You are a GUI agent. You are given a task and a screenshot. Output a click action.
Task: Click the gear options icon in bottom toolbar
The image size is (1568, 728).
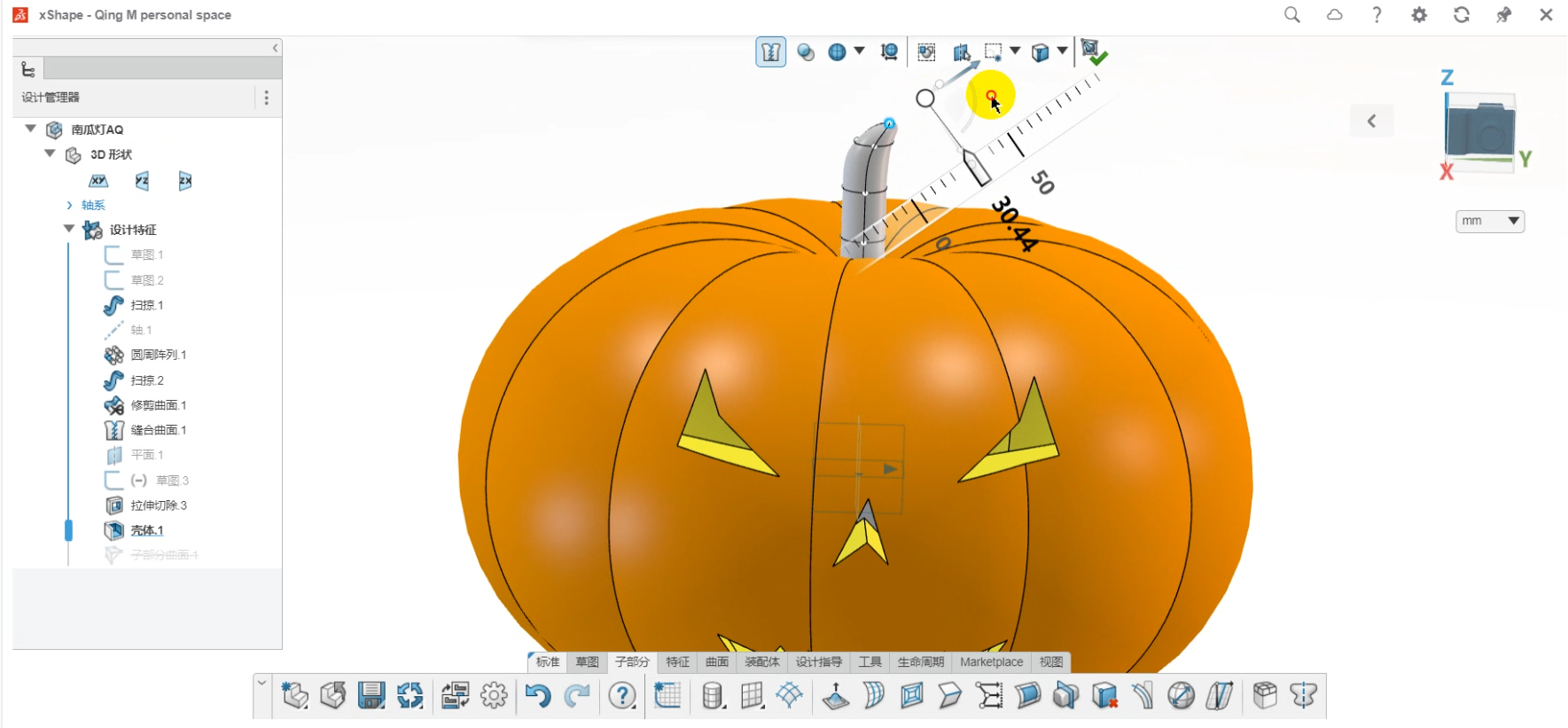click(x=494, y=696)
